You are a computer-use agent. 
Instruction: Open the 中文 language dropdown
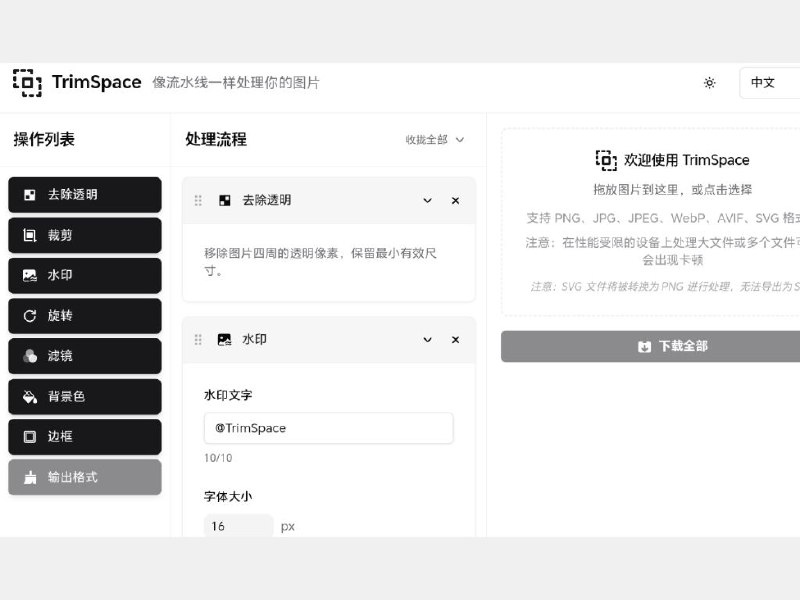click(769, 83)
